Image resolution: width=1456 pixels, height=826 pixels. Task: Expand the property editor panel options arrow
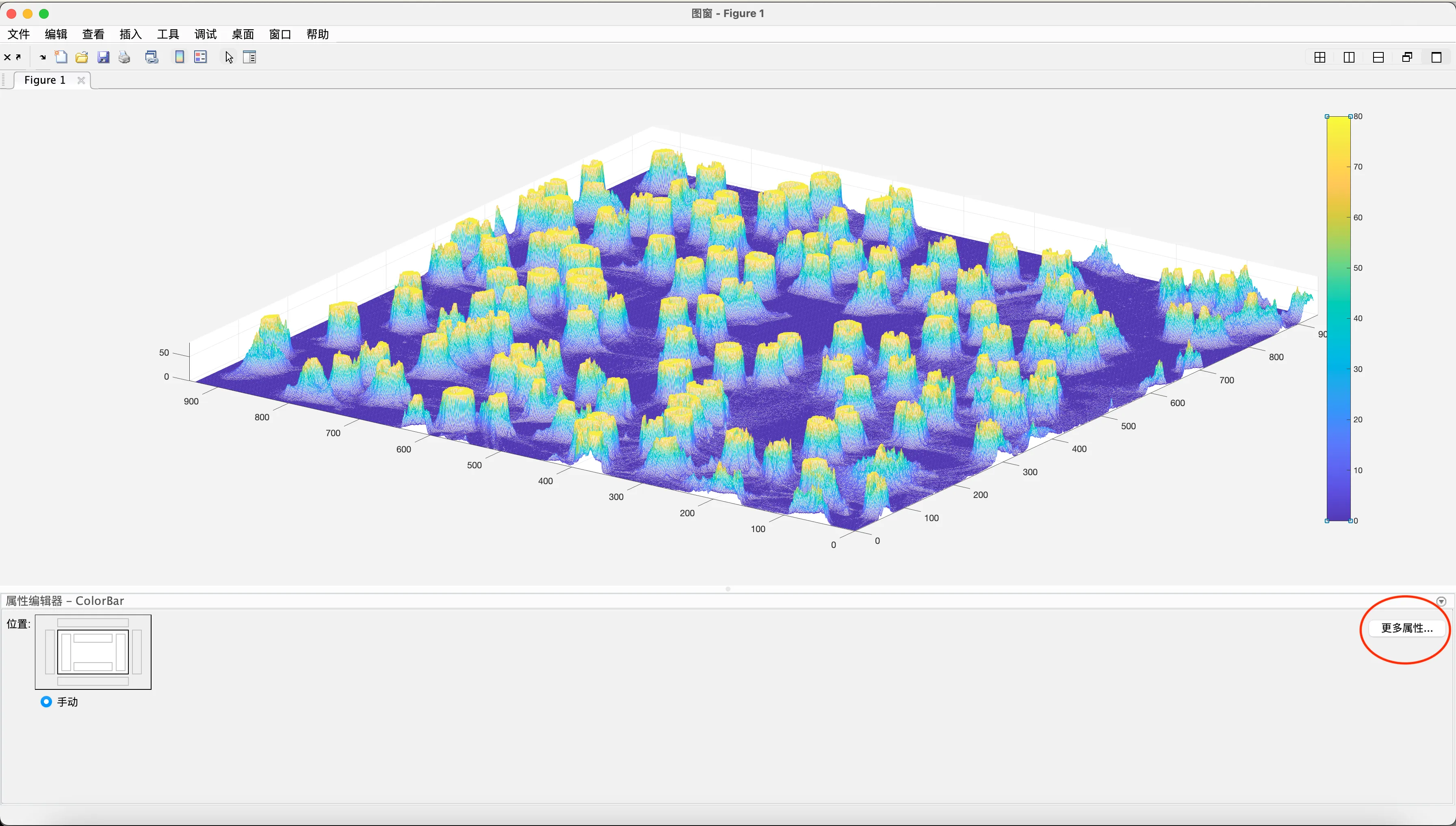tap(1441, 601)
